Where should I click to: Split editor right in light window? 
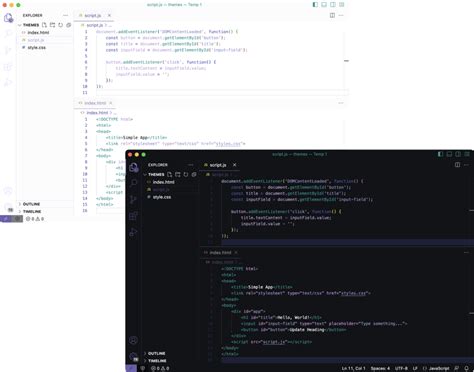332,15
